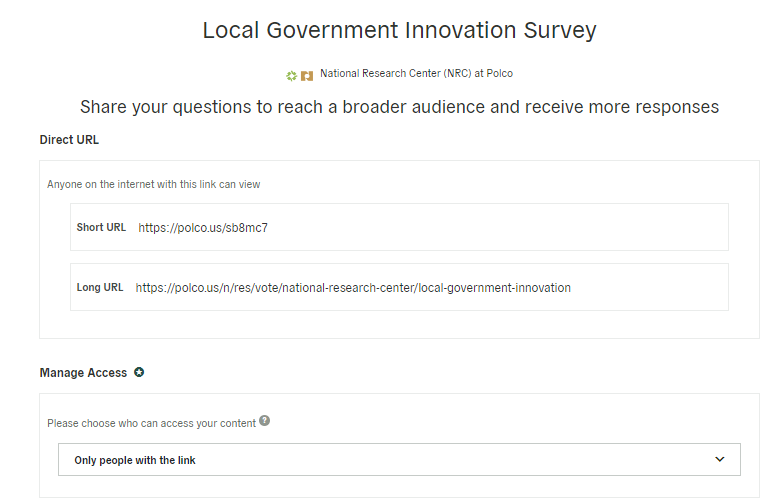Click the 'Direct URL' section heading
The height and width of the screenshot is (502, 768).
point(69,140)
